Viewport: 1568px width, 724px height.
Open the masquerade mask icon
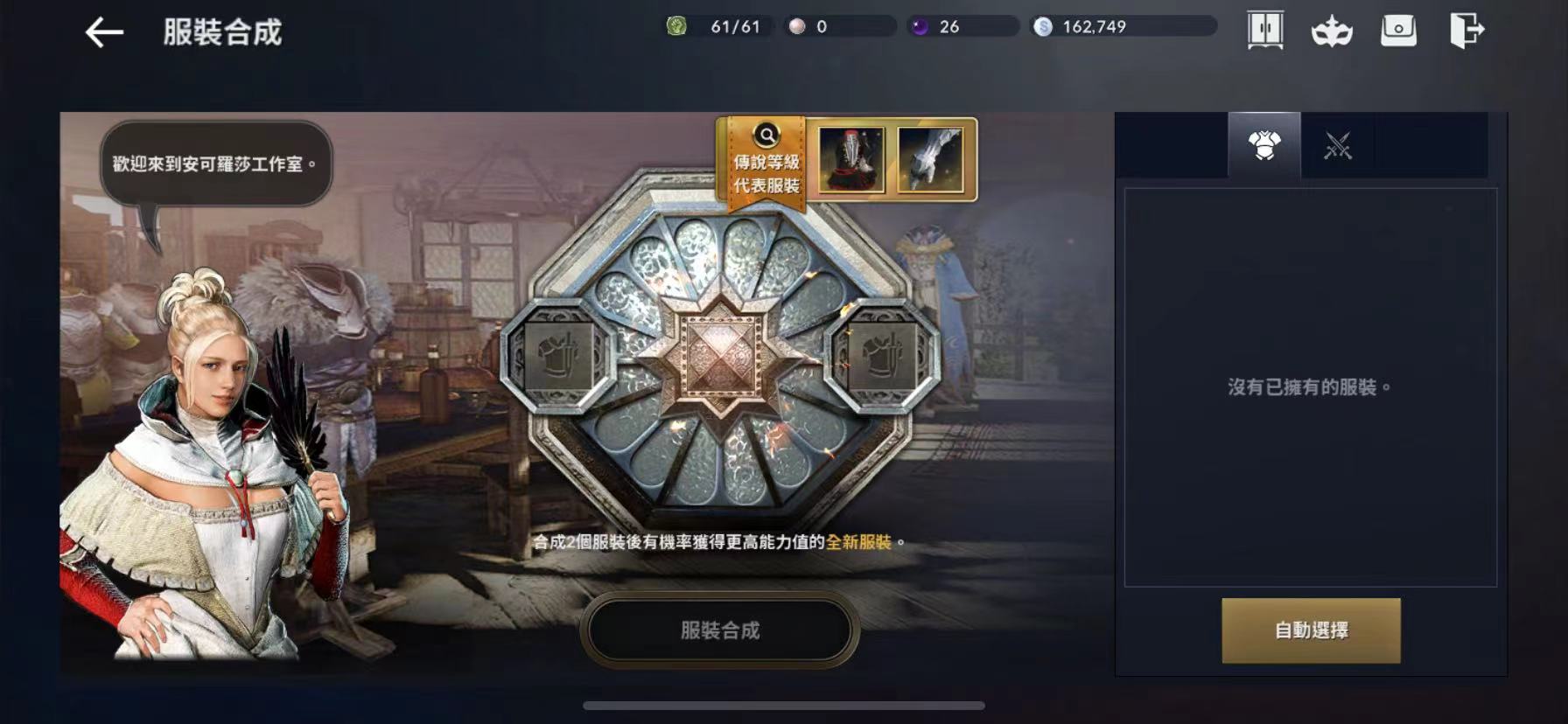(1332, 31)
